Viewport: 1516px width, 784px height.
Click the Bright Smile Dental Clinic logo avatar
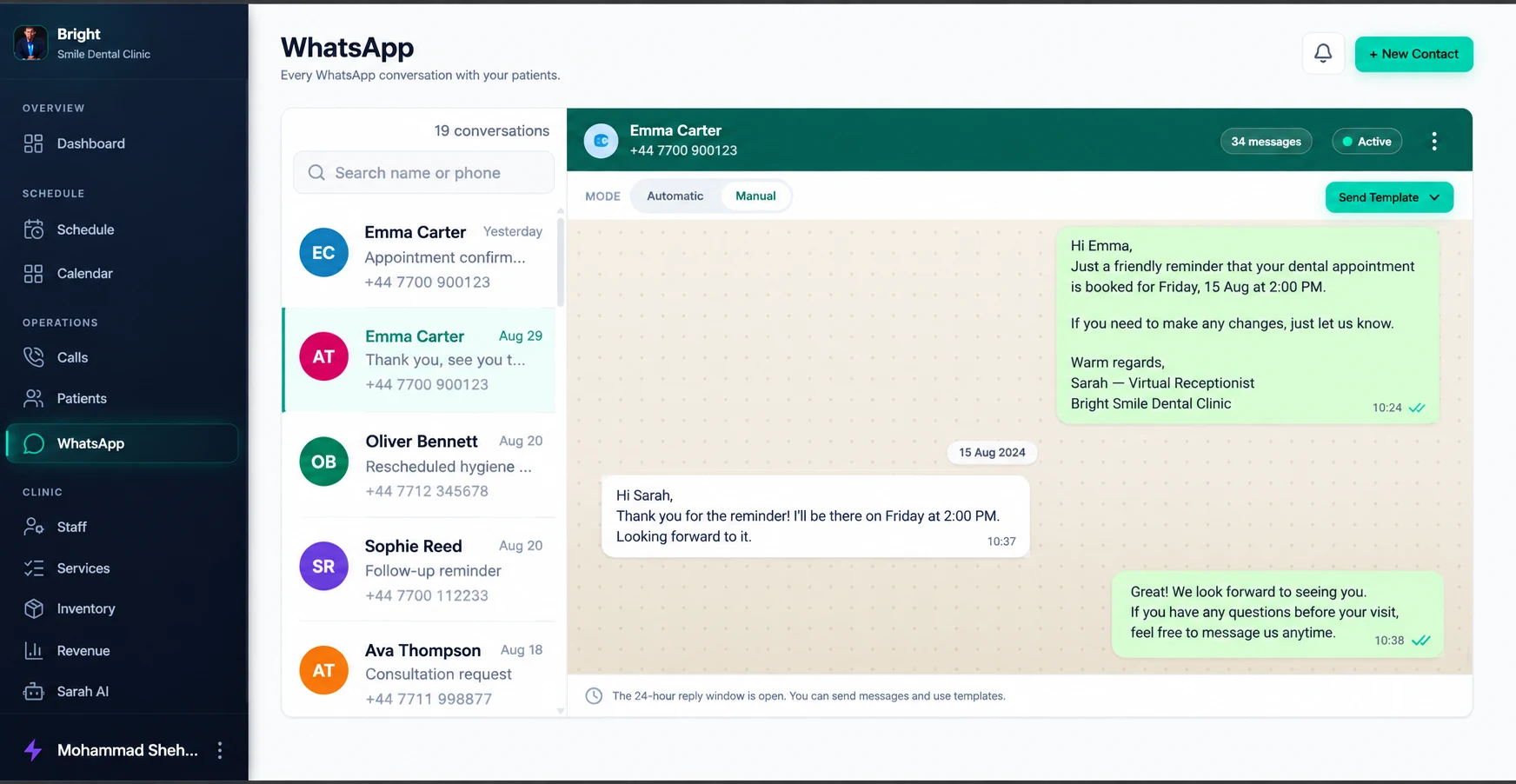coord(30,43)
